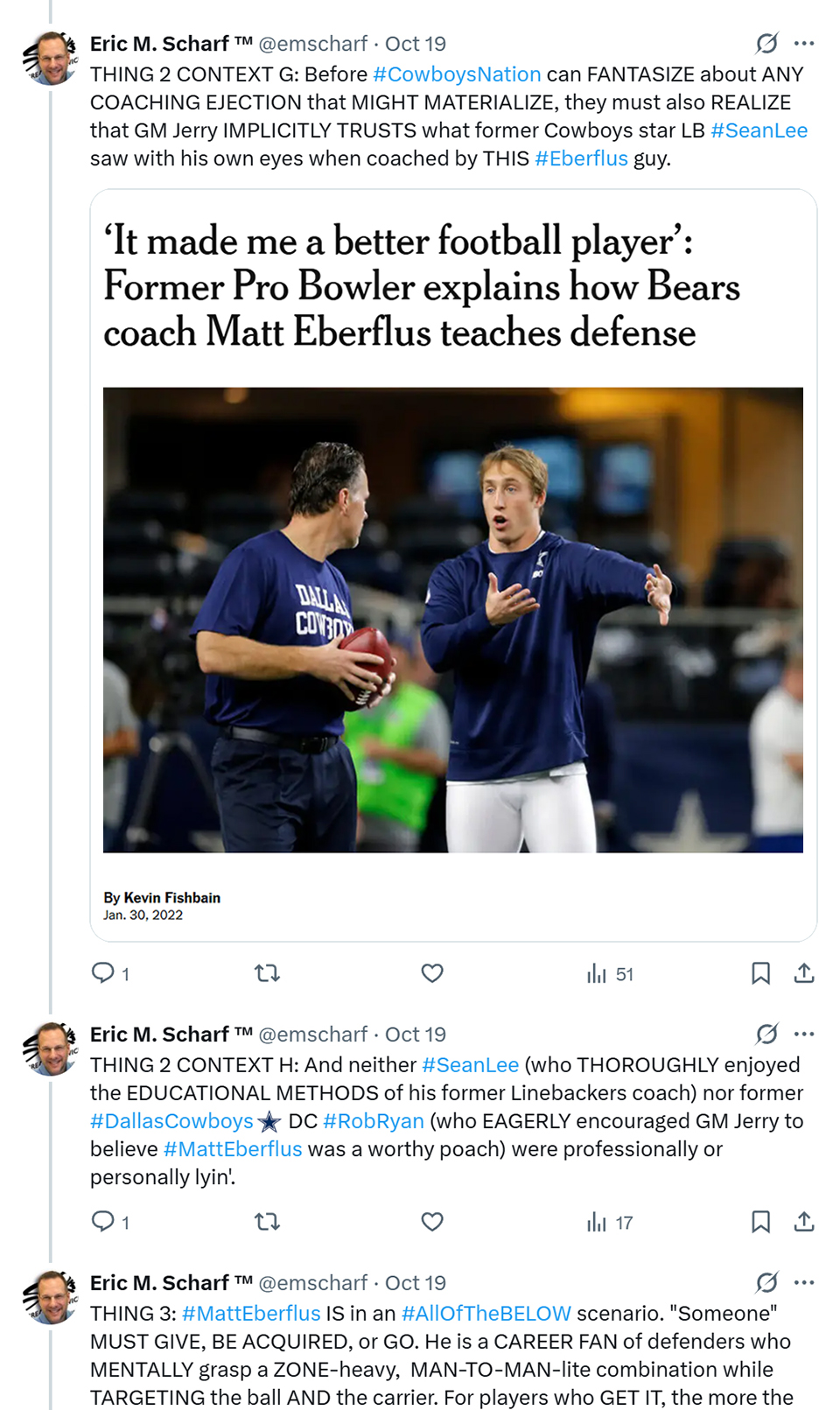
Task: View analytics showing 17 views
Action: [610, 1222]
